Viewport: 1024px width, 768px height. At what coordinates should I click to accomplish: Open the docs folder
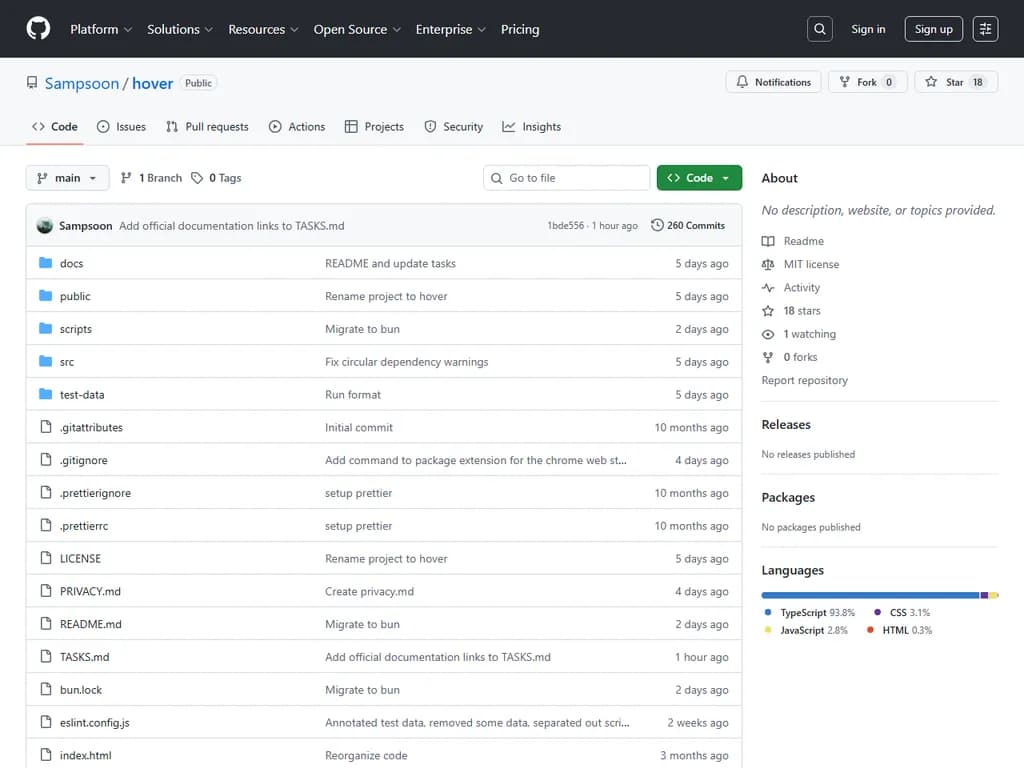pyautogui.click(x=71, y=264)
